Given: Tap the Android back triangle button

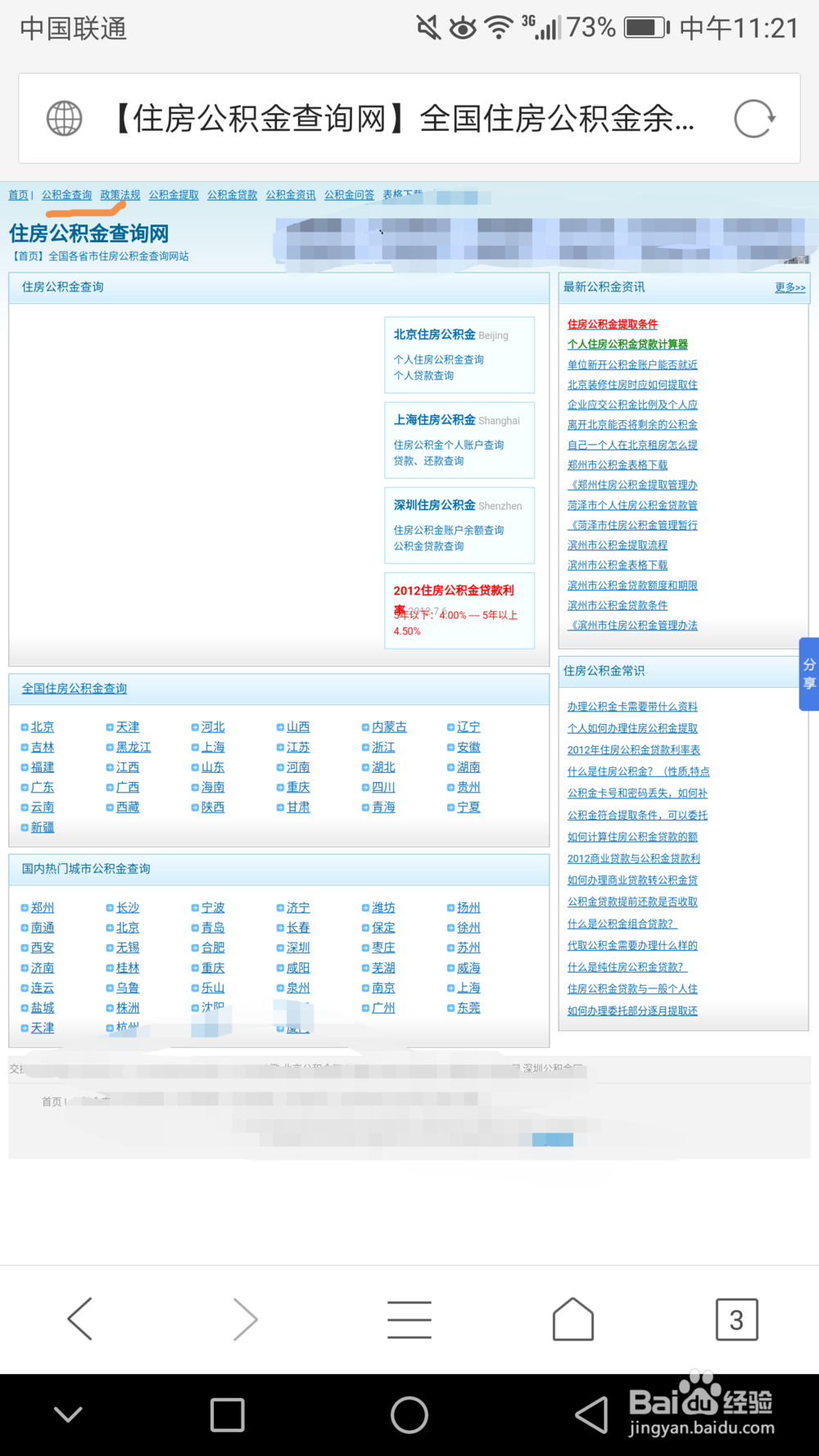Looking at the screenshot, I should (x=591, y=1414).
